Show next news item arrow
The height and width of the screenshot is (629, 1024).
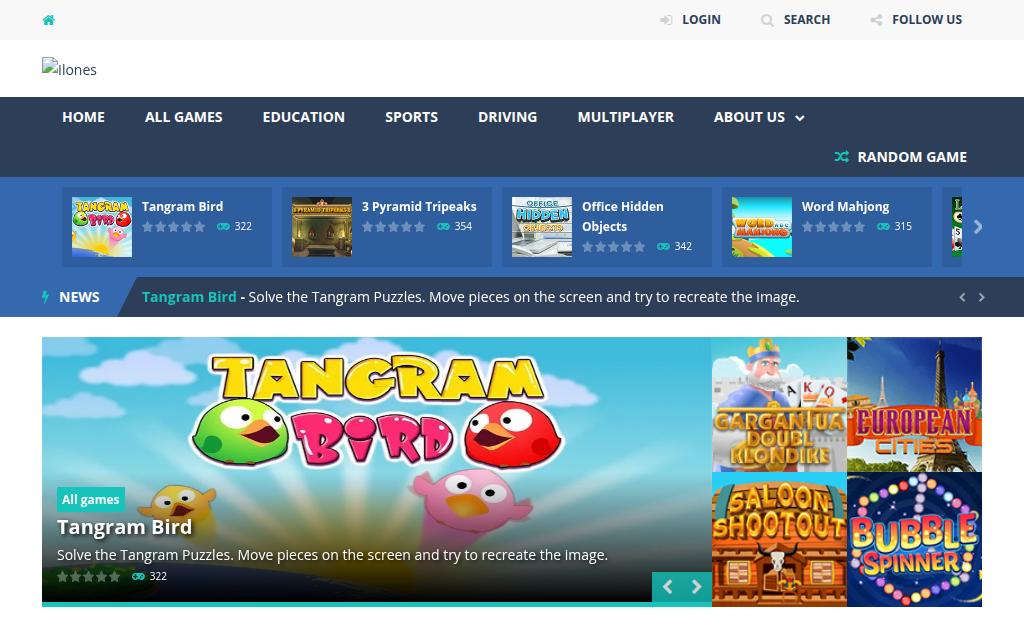(982, 297)
